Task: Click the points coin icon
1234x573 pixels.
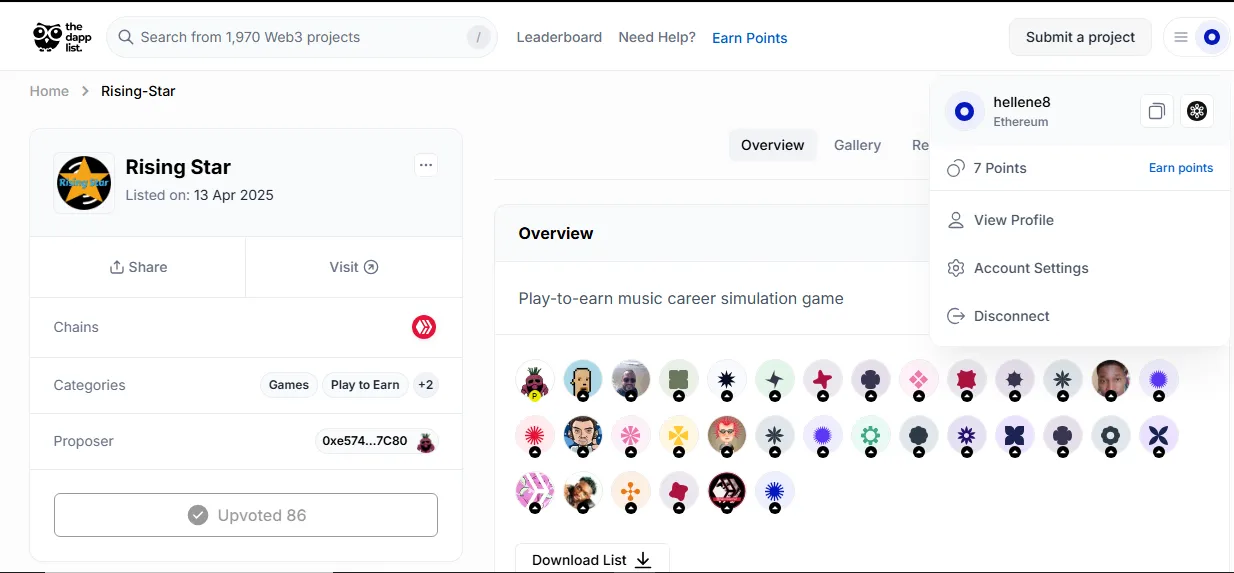Action: (x=956, y=168)
